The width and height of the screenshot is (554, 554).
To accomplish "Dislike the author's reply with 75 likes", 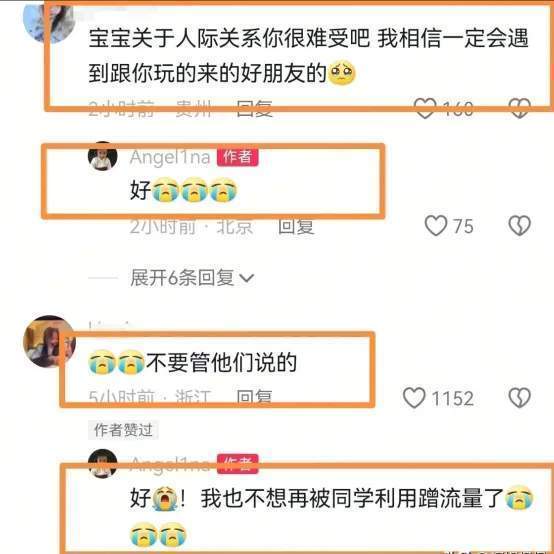I will click(x=519, y=225).
